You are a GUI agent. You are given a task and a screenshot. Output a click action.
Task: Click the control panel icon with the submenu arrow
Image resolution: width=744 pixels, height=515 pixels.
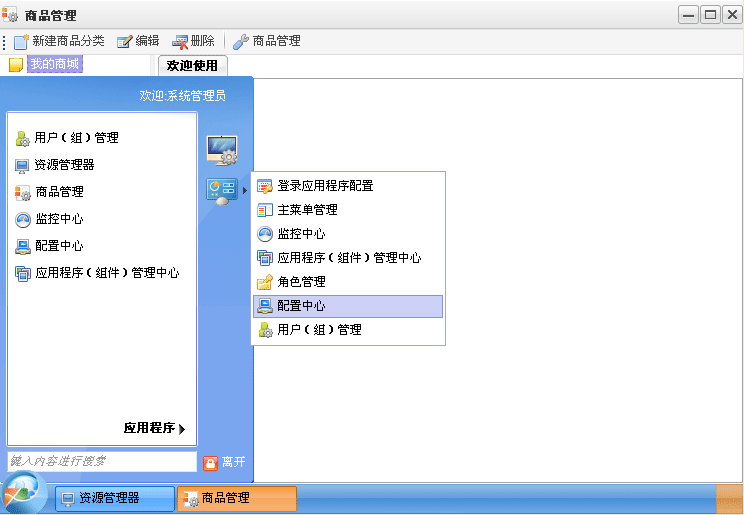point(222,191)
